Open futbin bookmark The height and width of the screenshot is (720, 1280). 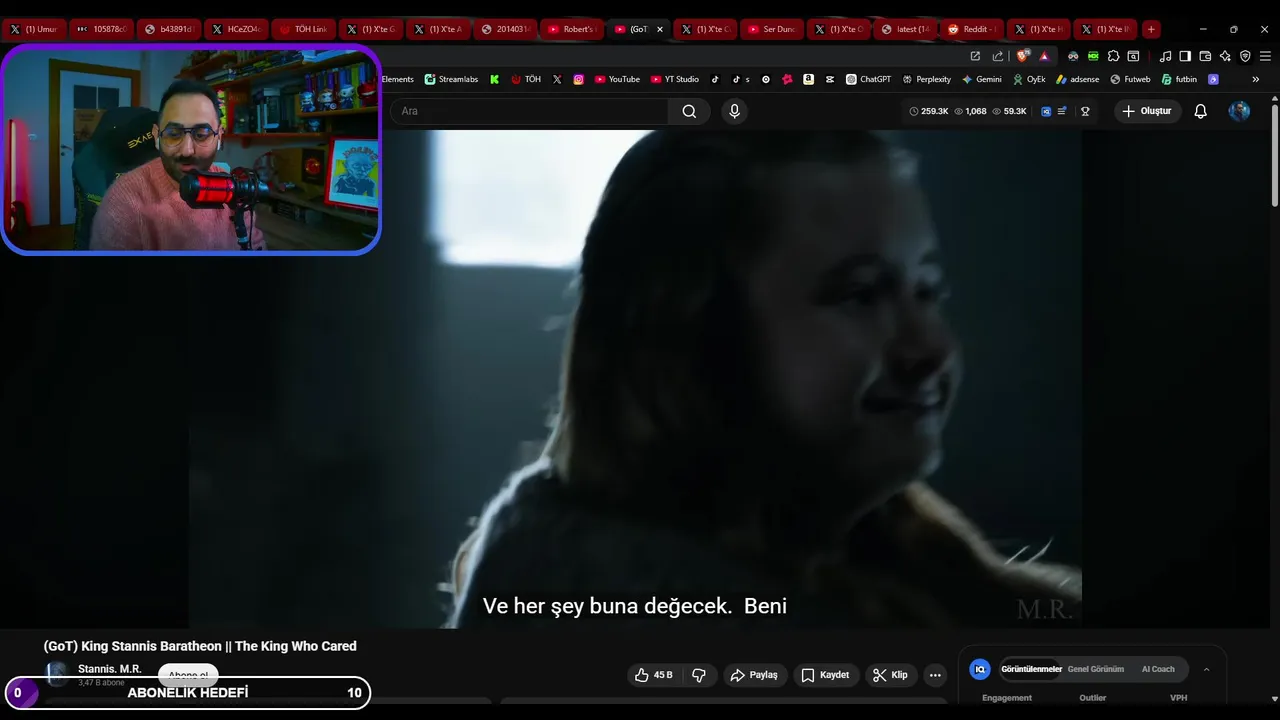pyautogui.click(x=1179, y=79)
